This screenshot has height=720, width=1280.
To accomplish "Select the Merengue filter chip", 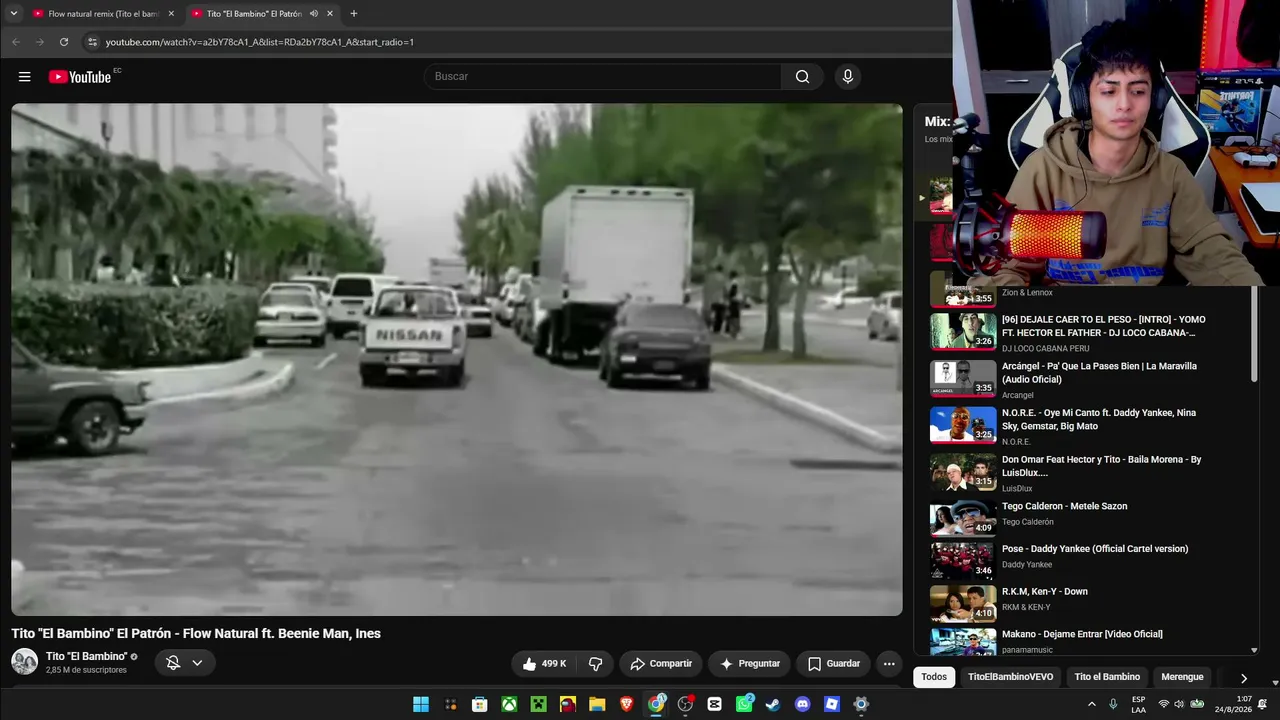I will pos(1182,677).
